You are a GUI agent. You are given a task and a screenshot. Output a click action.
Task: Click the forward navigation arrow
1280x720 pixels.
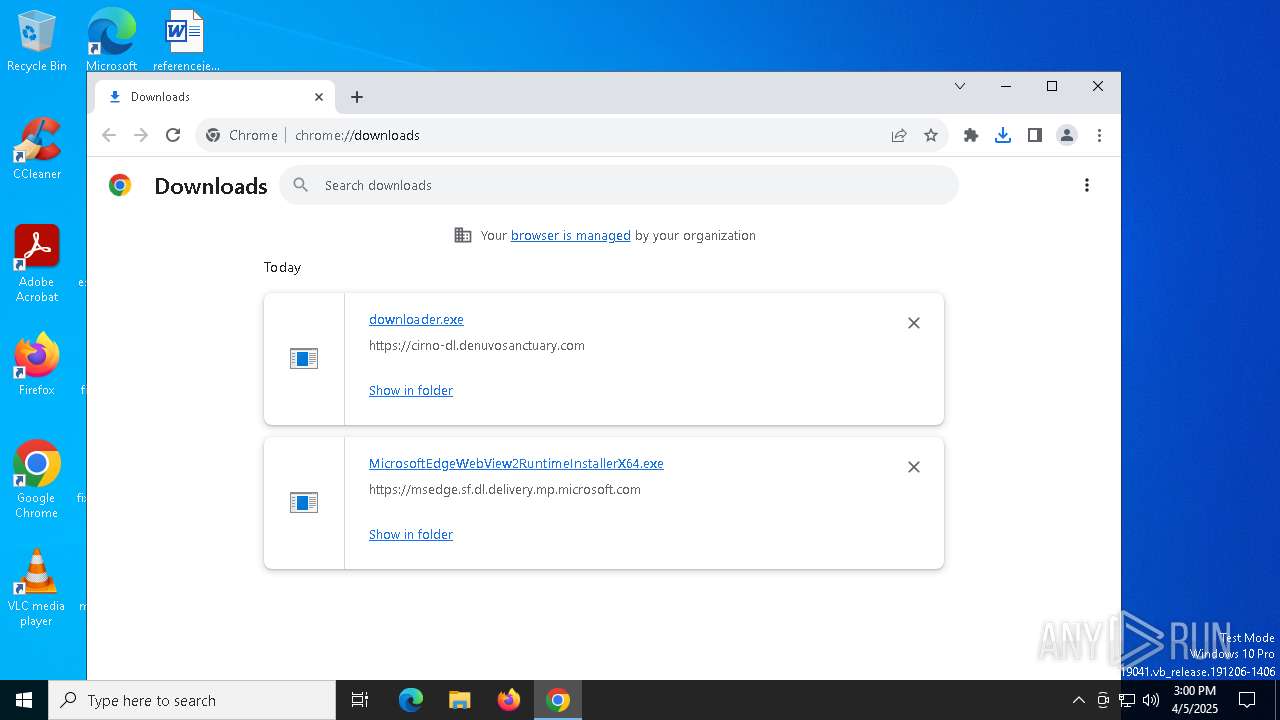point(141,135)
